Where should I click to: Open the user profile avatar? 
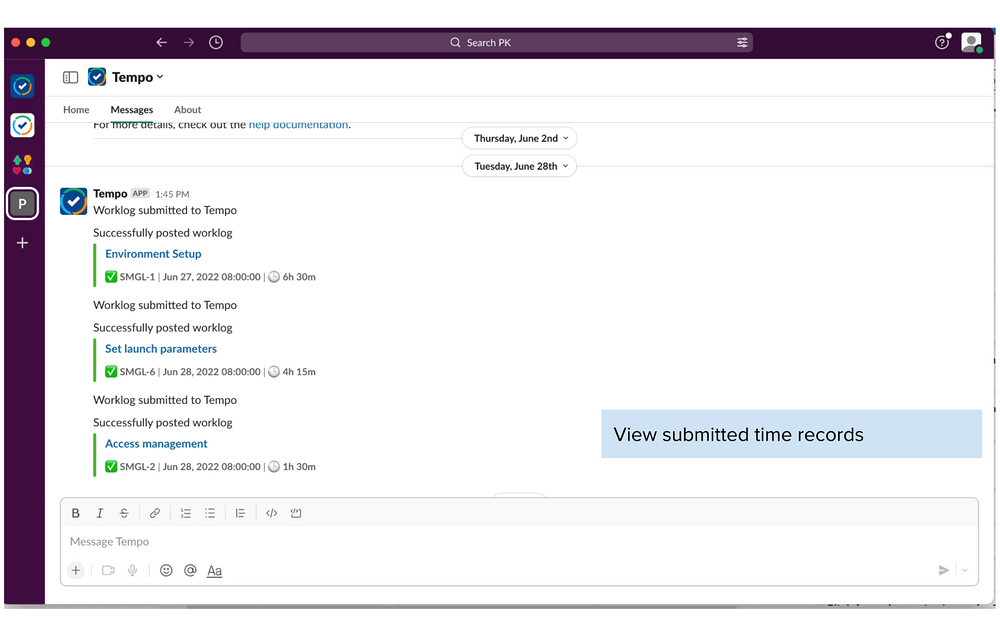971,43
